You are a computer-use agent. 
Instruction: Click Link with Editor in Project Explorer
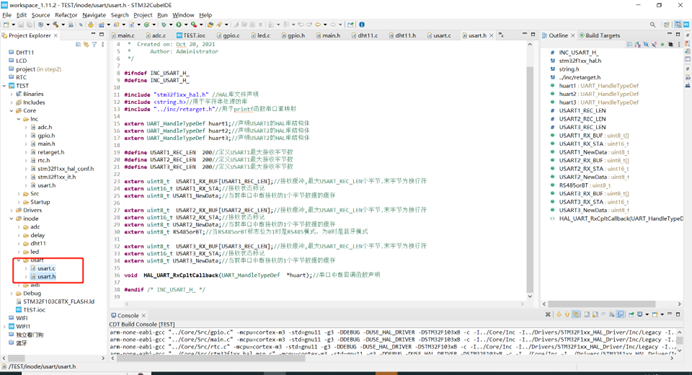86,45
